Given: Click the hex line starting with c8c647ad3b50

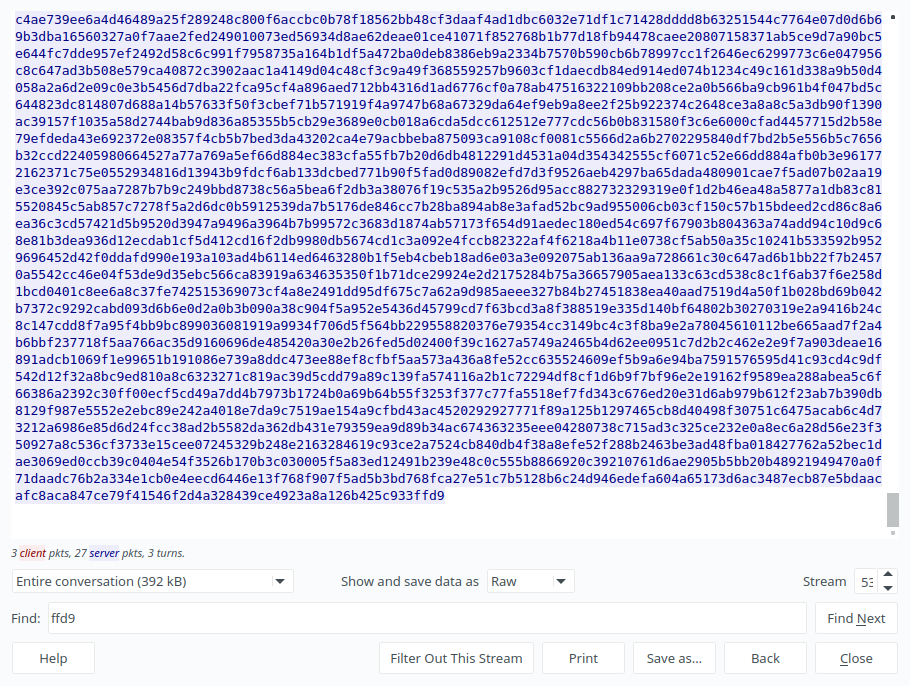Looking at the screenshot, I should tap(449, 71).
